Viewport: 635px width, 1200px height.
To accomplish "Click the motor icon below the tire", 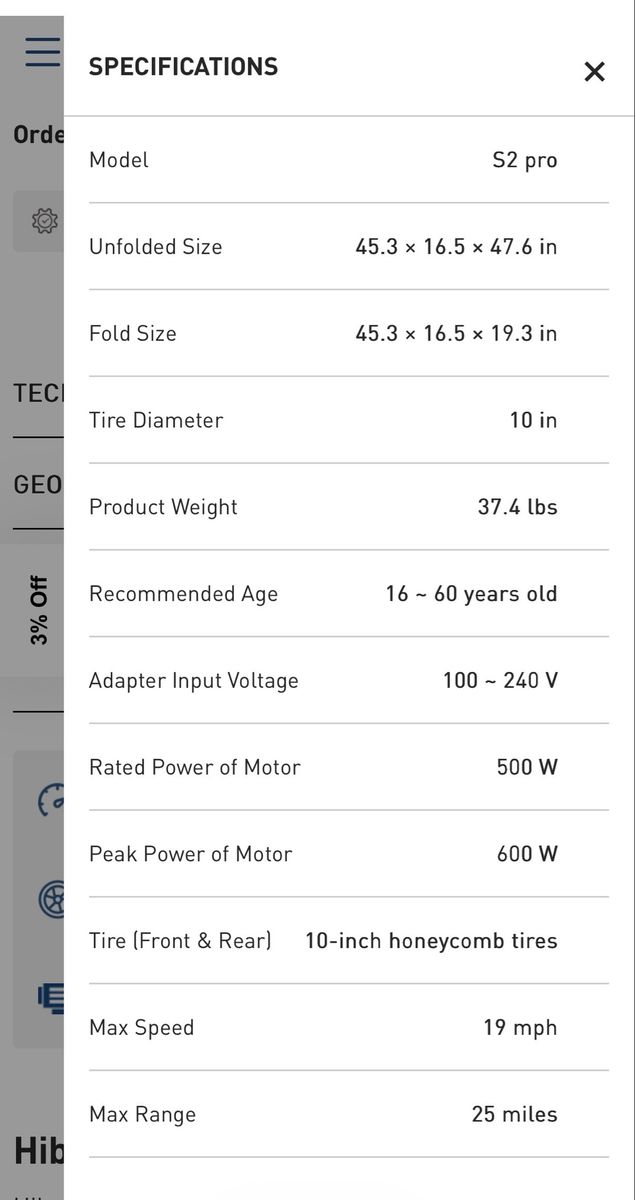I will click(51, 997).
